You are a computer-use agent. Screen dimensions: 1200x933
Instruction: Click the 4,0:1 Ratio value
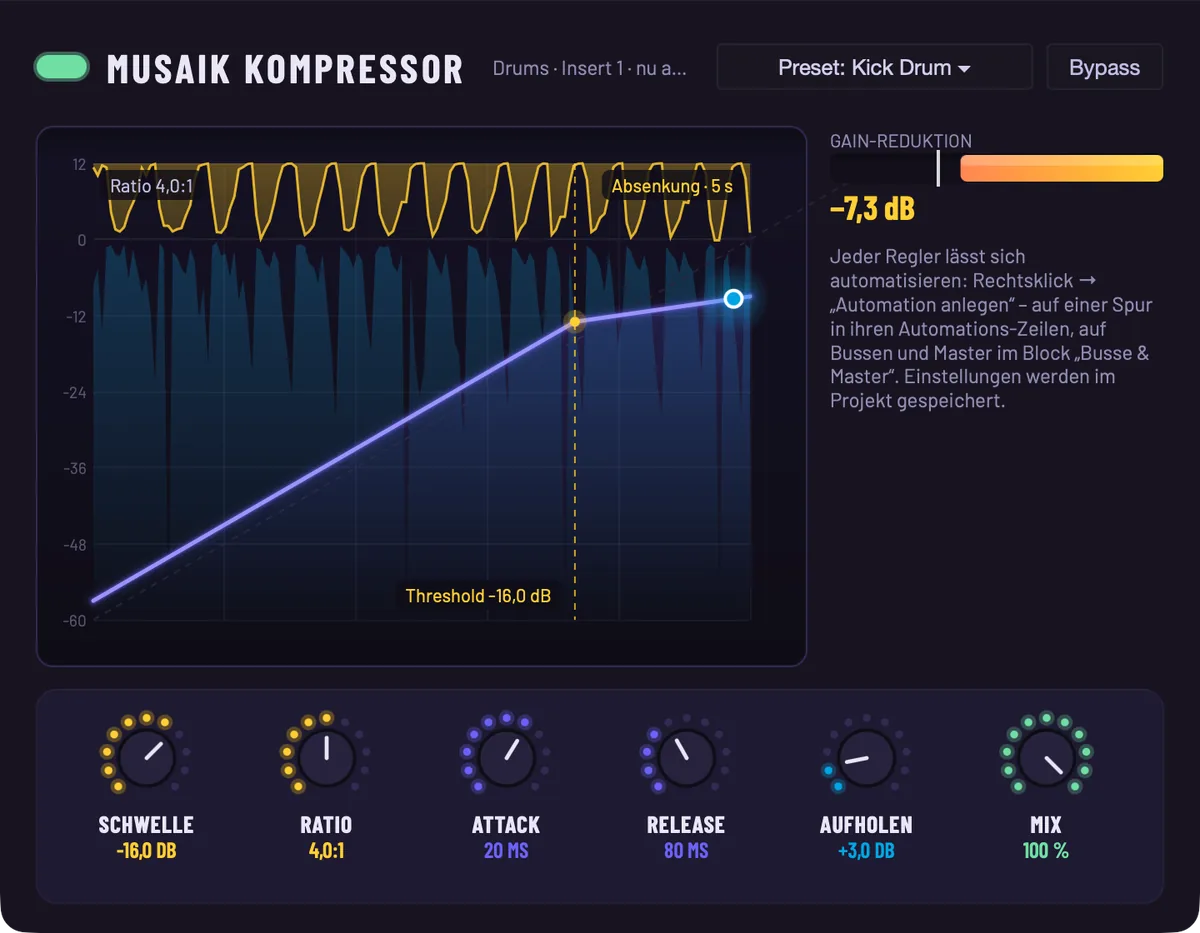326,851
